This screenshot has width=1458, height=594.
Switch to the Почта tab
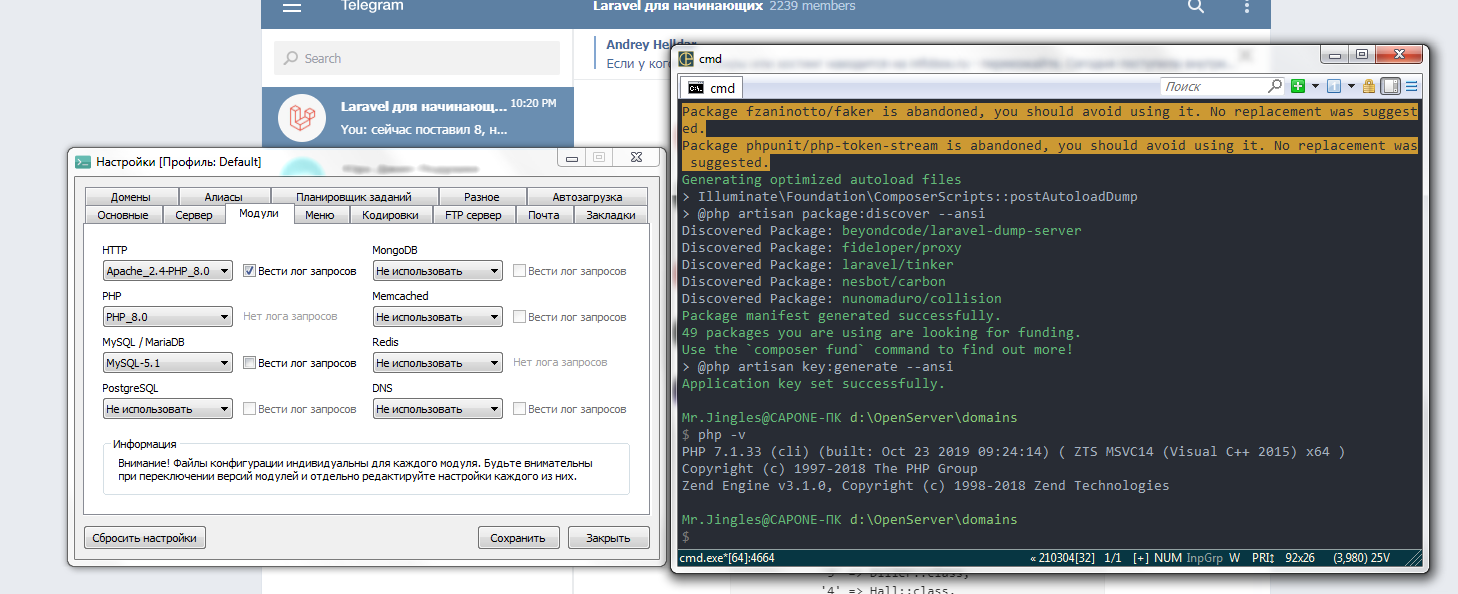(x=544, y=215)
